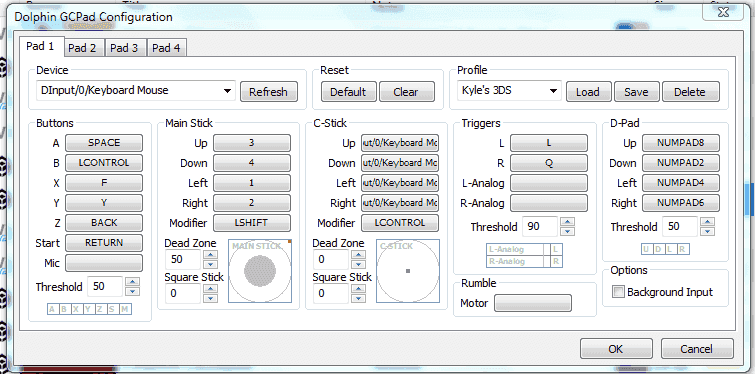Click D-Pad Left mapping NUMPAD4
This screenshot has width=755, height=374.
pyautogui.click(x=681, y=183)
